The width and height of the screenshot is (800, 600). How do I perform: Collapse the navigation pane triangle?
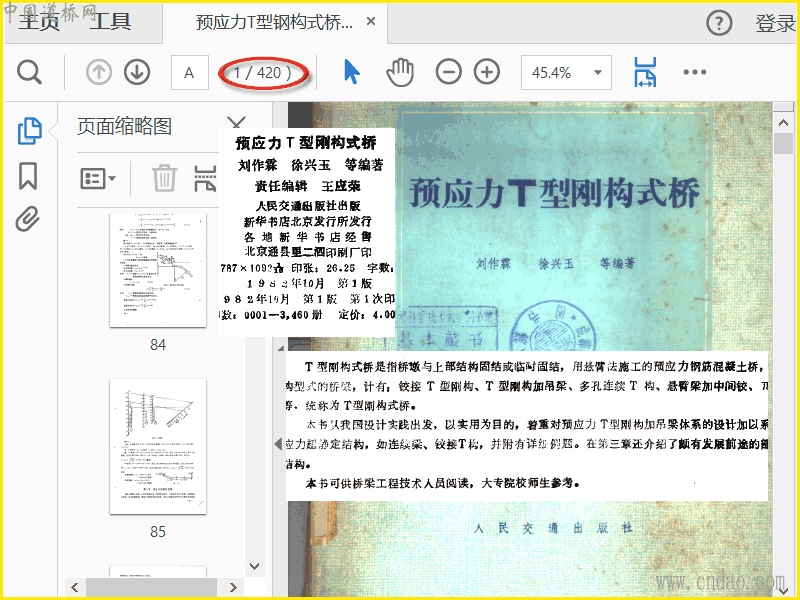point(278,443)
